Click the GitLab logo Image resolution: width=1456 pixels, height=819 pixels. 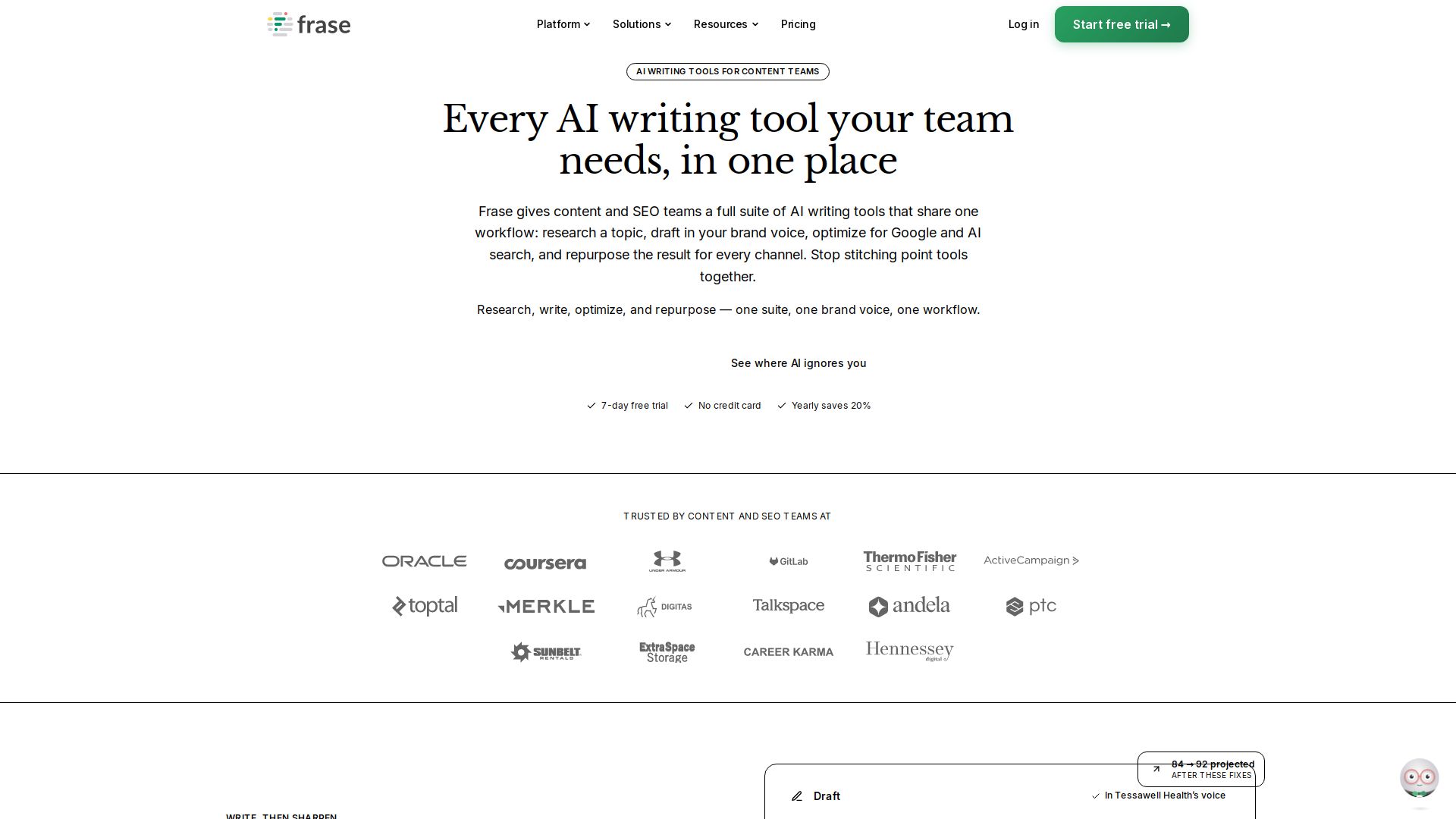point(788,561)
